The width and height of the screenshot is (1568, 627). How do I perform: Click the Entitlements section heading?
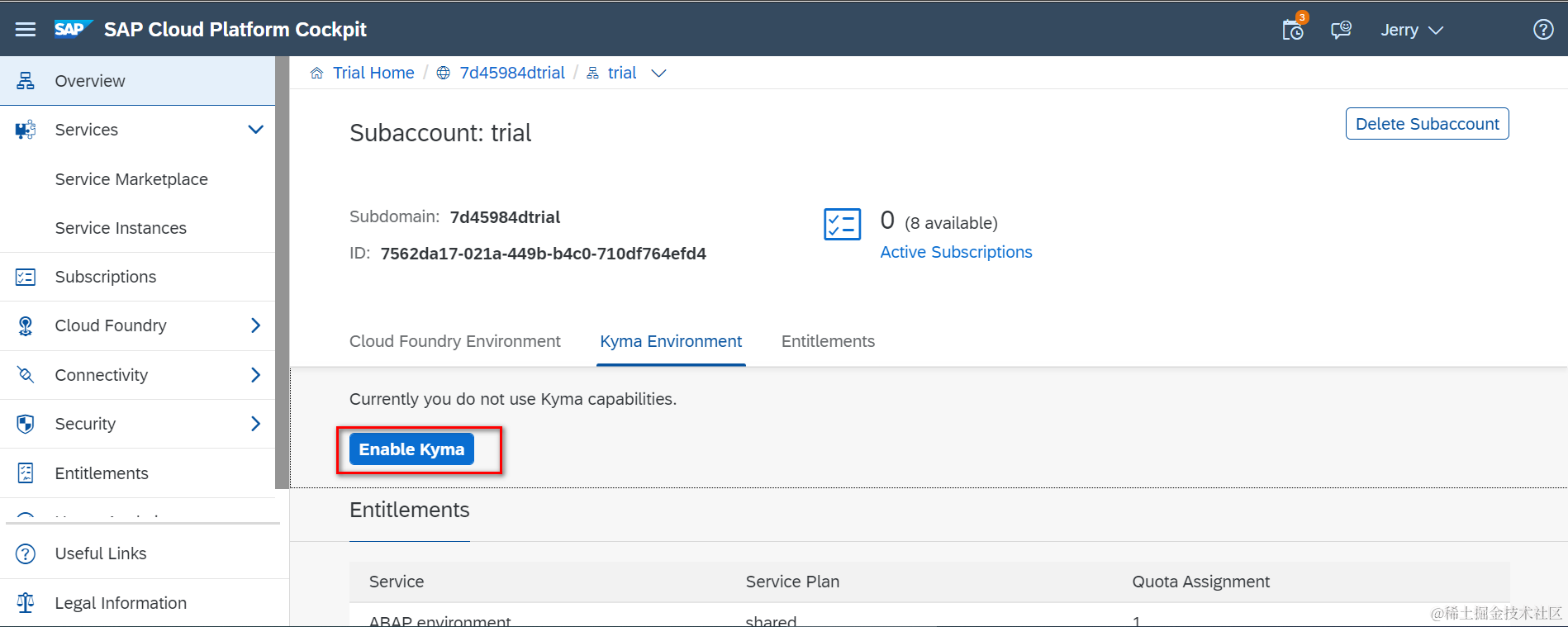[409, 510]
